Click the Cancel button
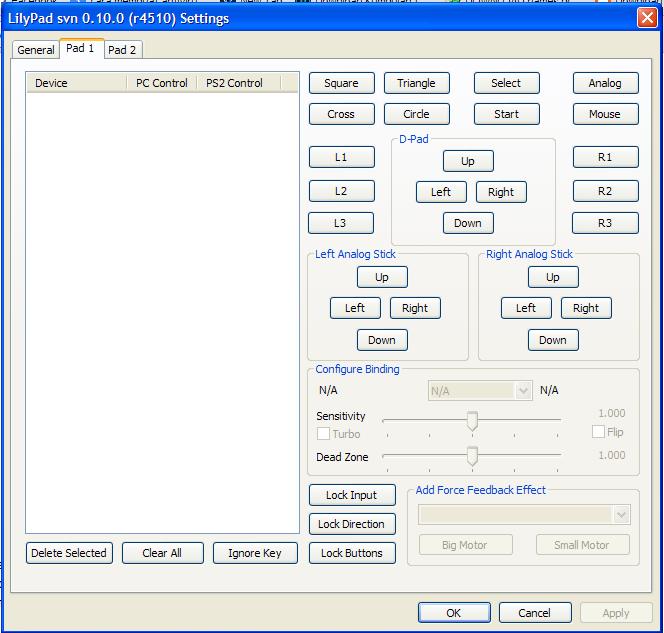Viewport: 664px width, 633px height. [535, 613]
